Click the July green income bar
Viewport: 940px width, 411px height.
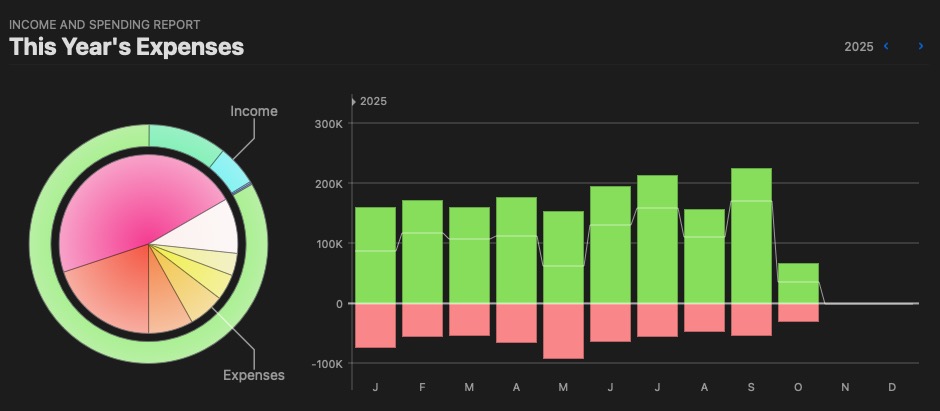click(x=657, y=239)
